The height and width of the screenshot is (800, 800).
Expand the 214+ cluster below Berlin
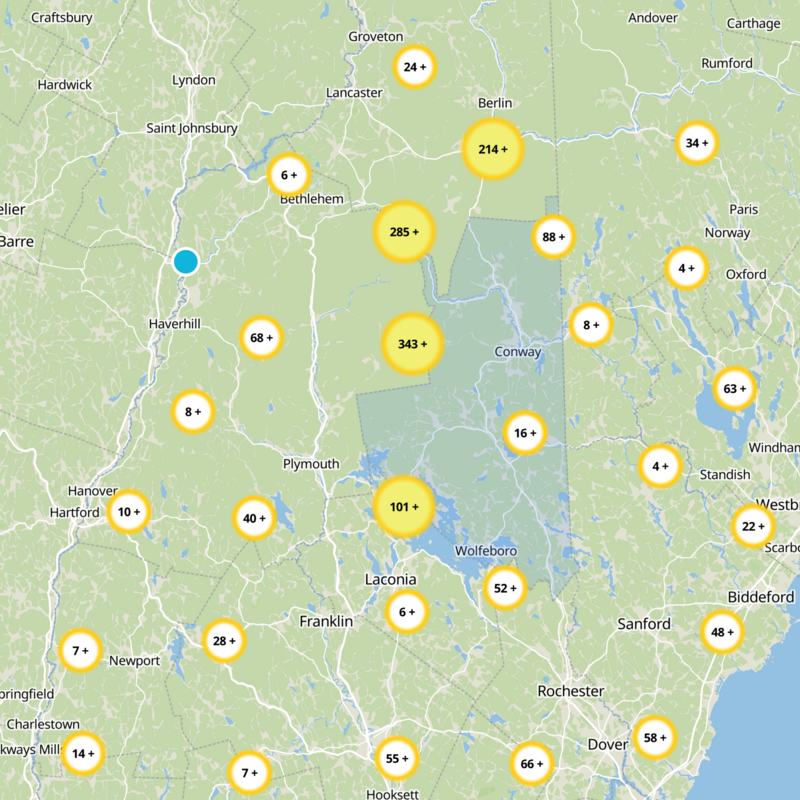(493, 149)
